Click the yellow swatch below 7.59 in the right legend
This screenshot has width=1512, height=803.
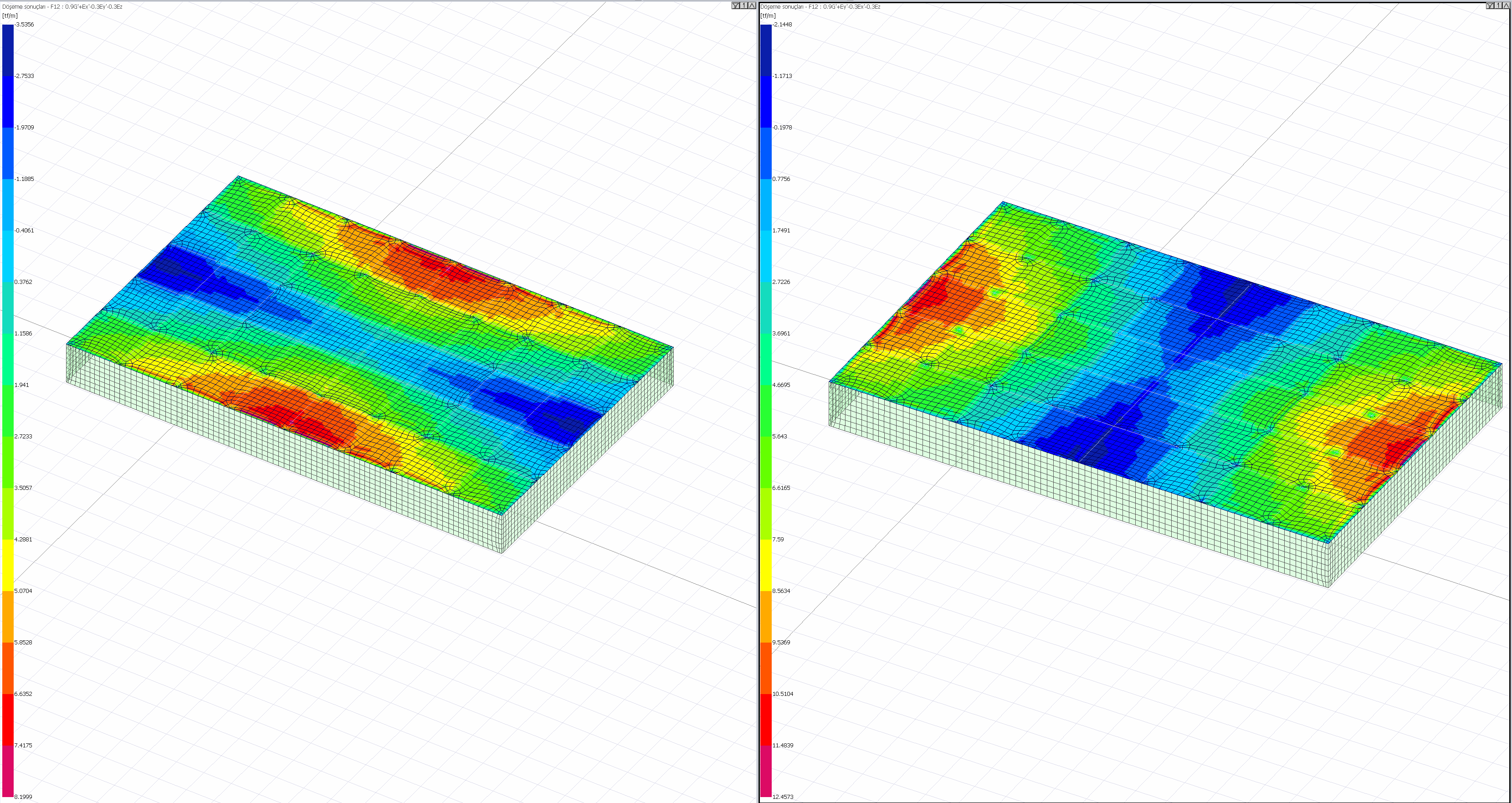(766, 565)
